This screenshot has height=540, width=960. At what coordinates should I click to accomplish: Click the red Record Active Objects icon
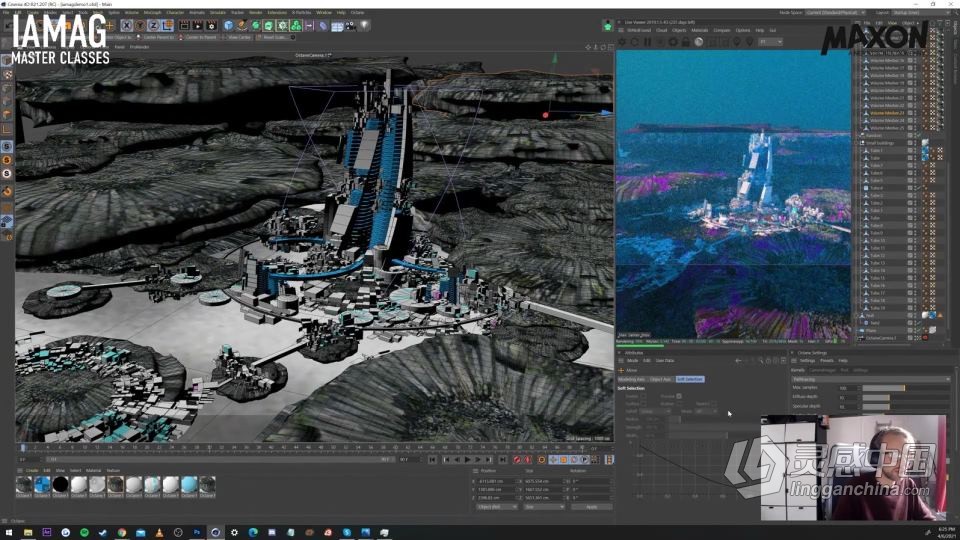click(517, 460)
